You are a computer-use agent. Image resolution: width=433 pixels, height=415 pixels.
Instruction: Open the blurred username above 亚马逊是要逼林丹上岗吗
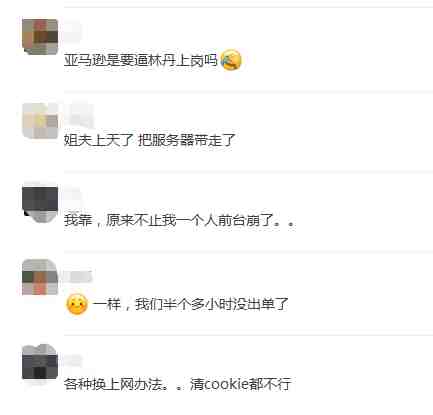tap(73, 32)
